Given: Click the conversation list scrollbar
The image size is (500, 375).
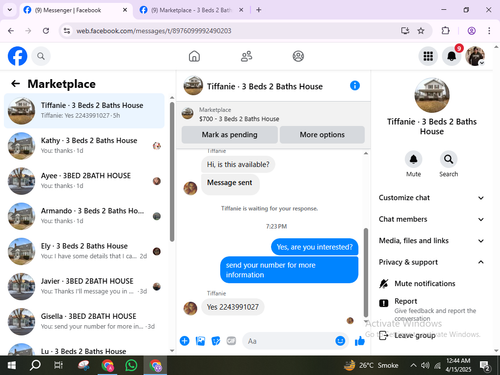Looking at the screenshot, I should 172,172.
